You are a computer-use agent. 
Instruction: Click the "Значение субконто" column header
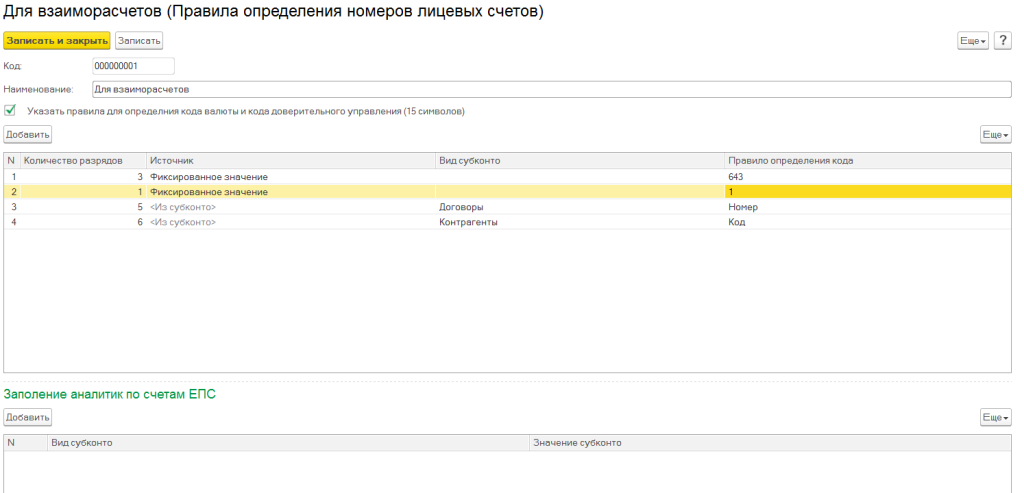click(x=579, y=442)
